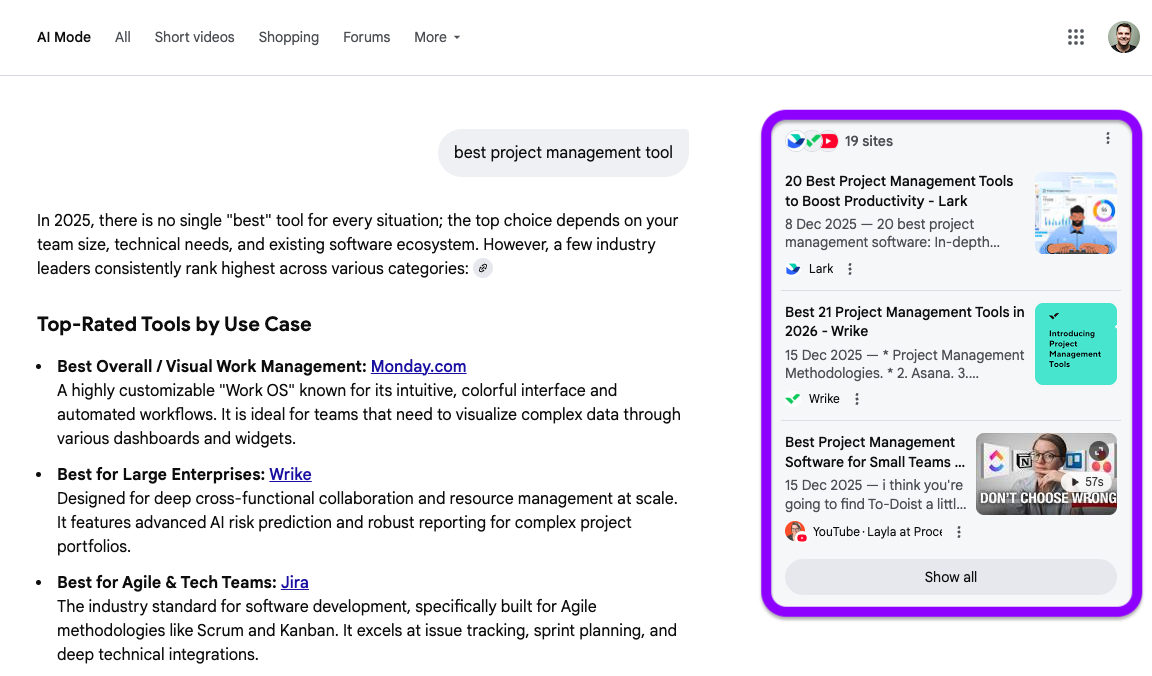The width and height of the screenshot is (1152, 676).
Task: Click the source link chip icon
Action: (483, 268)
